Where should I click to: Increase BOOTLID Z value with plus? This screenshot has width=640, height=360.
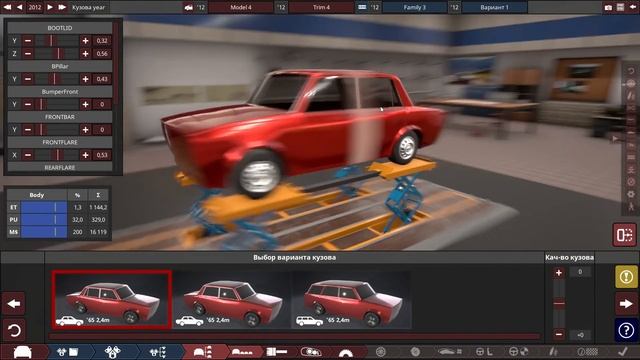pyautogui.click(x=85, y=53)
